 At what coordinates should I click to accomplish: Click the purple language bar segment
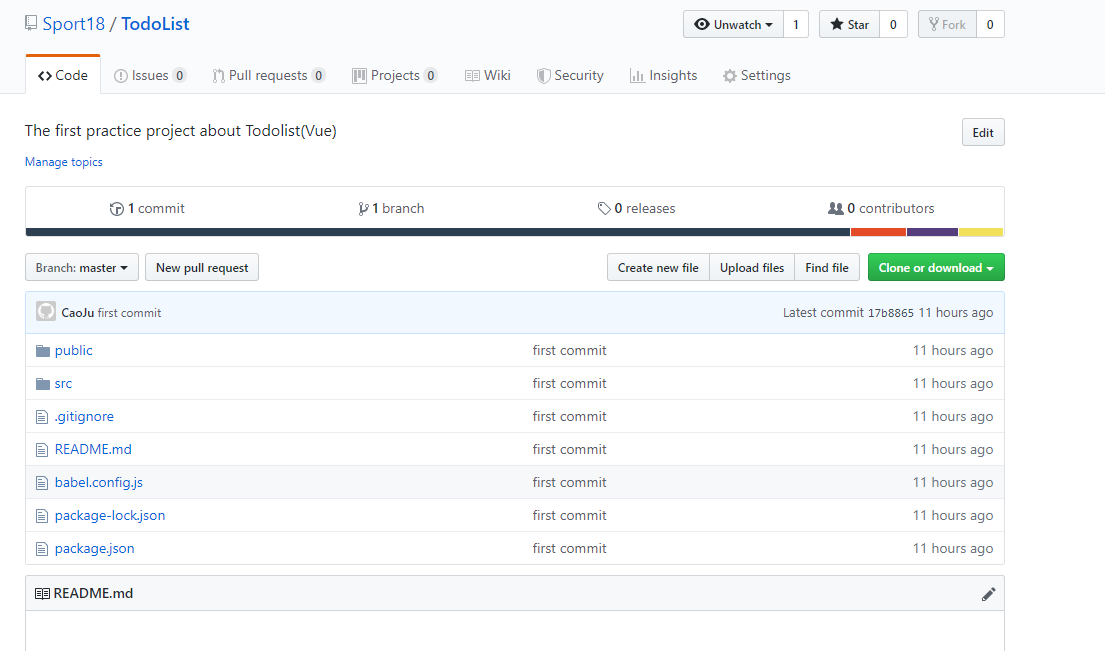[x=932, y=232]
